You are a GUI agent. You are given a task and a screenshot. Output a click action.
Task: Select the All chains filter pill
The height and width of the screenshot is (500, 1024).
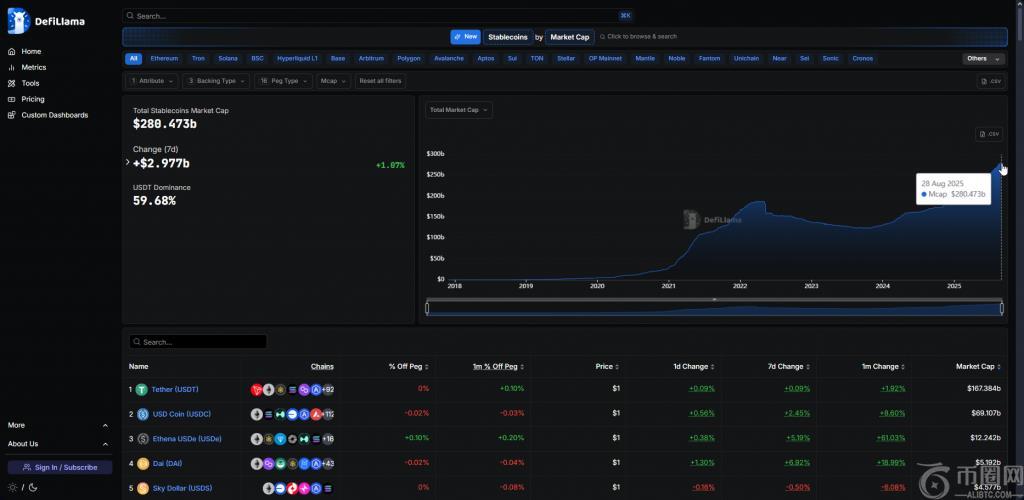(134, 58)
